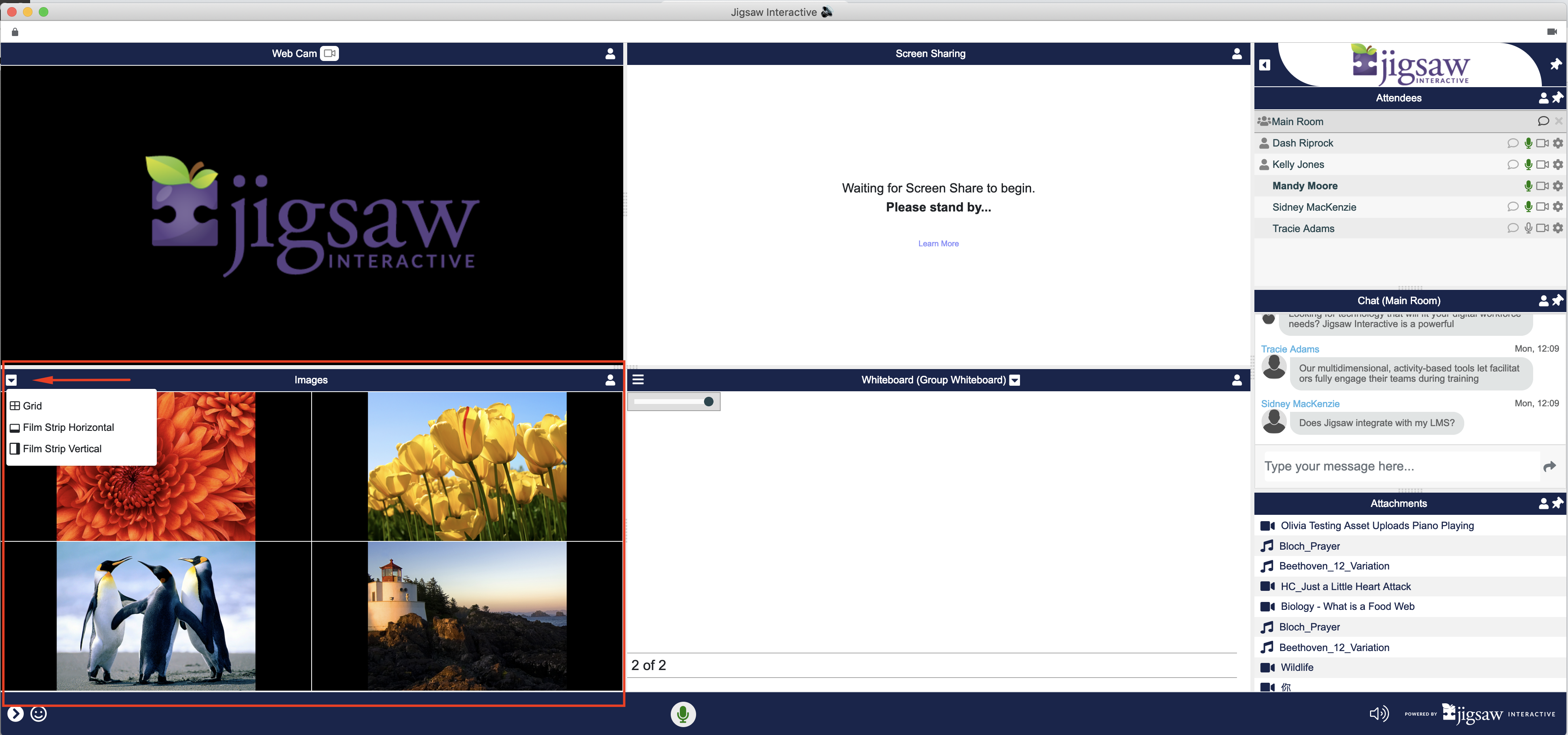
Task: Open the Whiteboard (Group Whiteboard) dropdown
Action: point(1015,381)
